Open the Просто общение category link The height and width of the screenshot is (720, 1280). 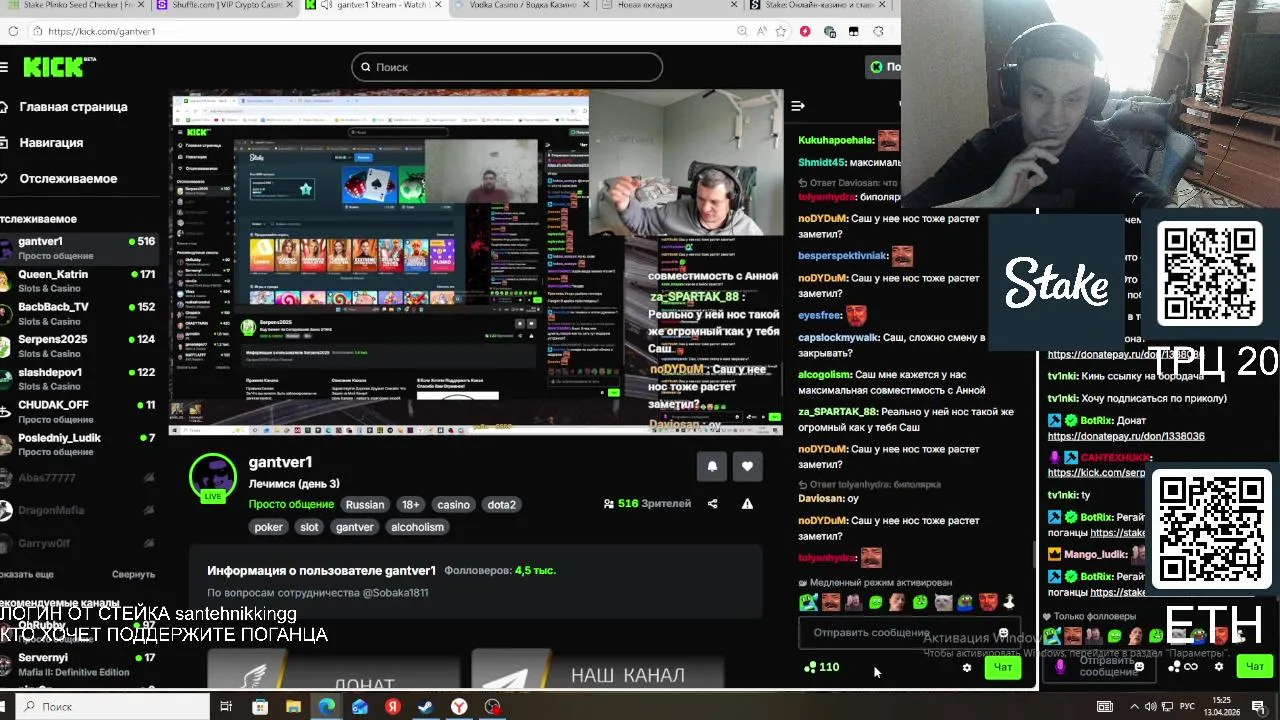pos(291,505)
